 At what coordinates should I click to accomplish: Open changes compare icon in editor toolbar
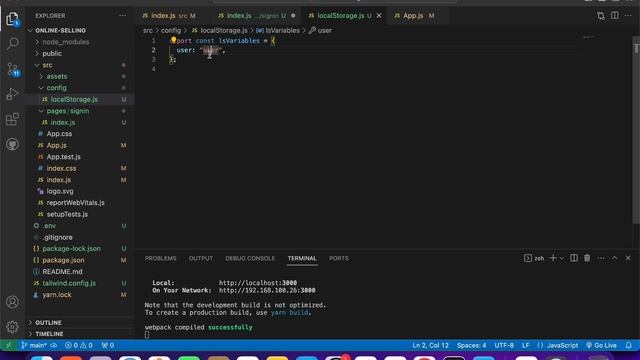coord(600,16)
